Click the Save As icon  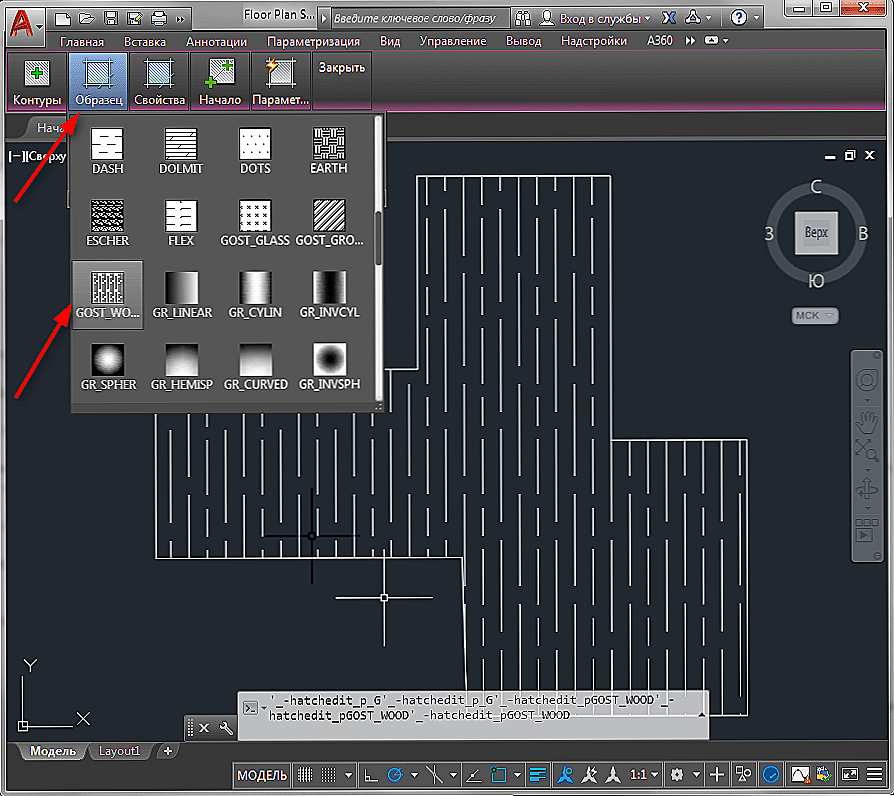tap(135, 19)
